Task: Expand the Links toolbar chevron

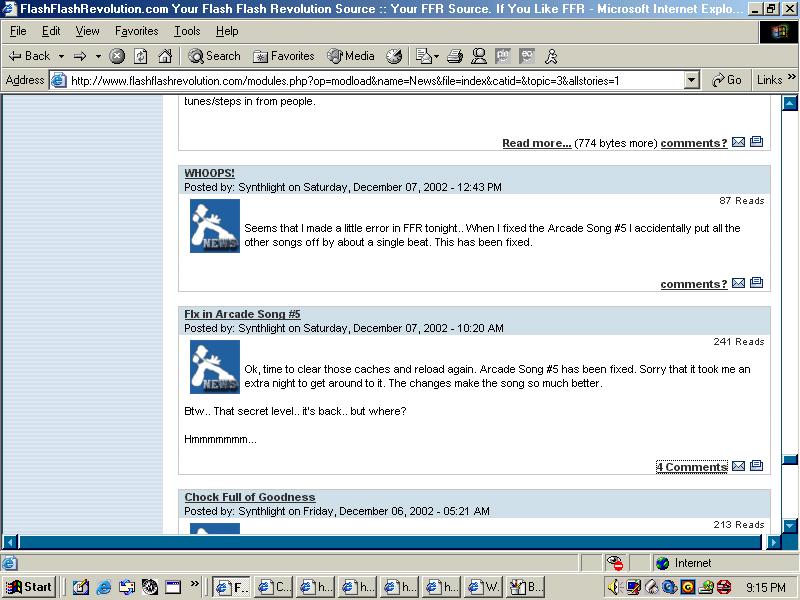Action: [x=791, y=77]
